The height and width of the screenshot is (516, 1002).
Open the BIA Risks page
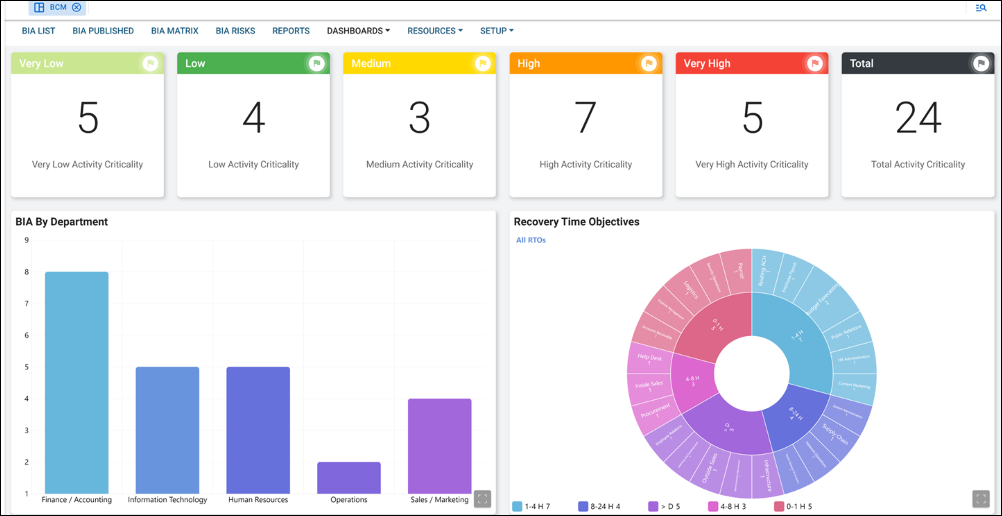click(x=235, y=31)
